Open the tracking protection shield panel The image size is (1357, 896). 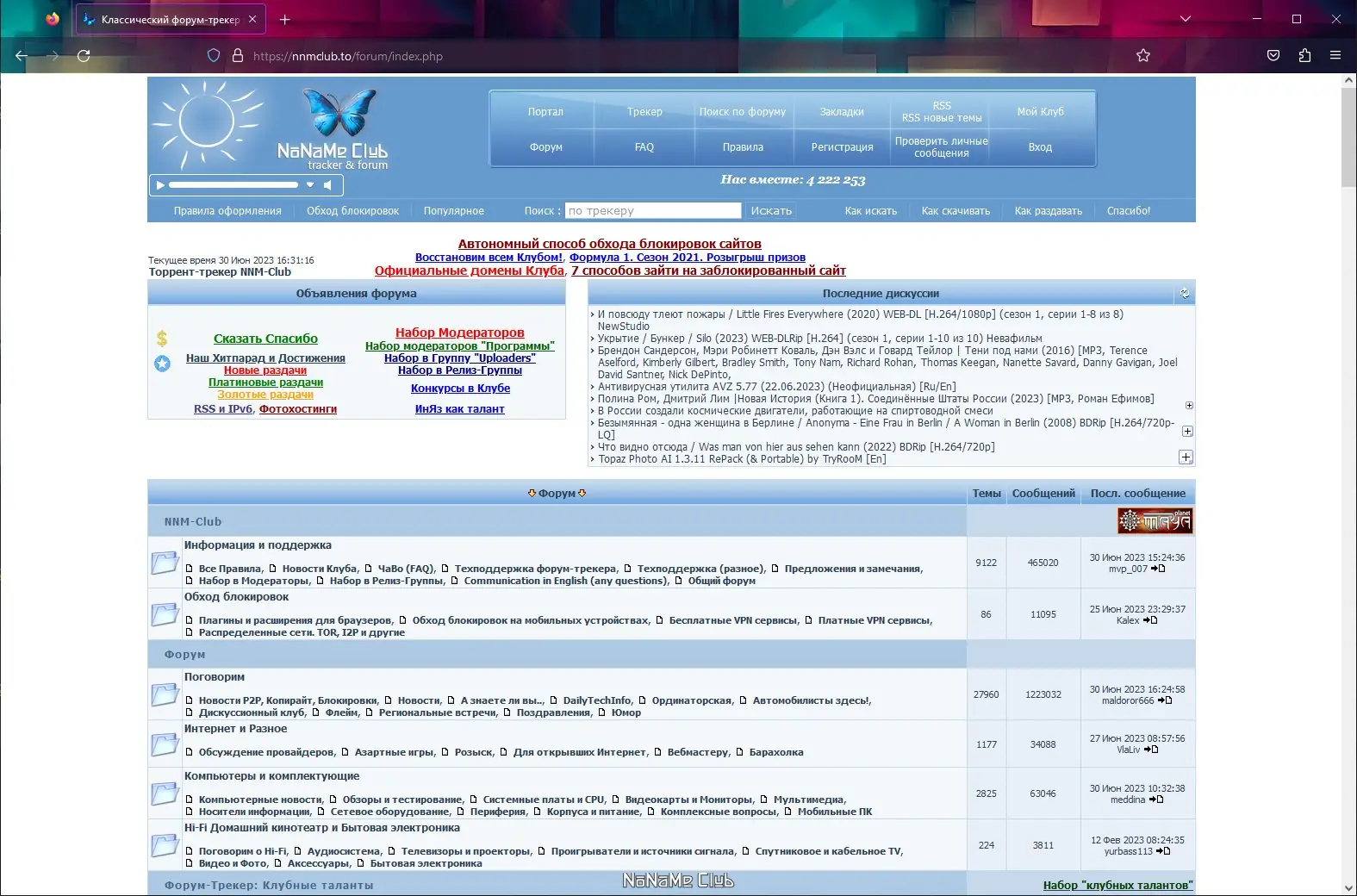coord(214,56)
